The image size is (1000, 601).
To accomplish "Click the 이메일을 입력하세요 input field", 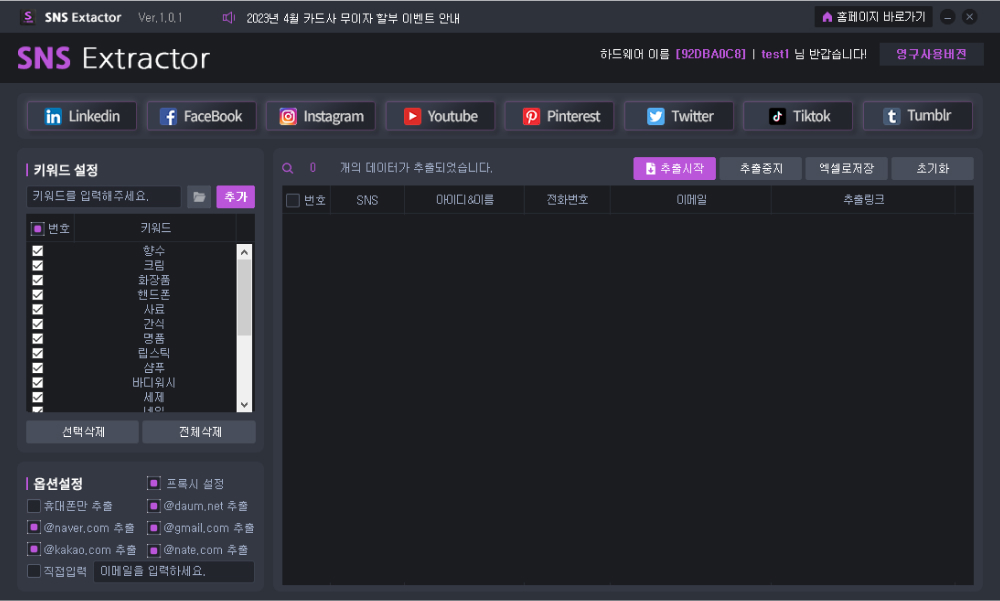I will coord(173,571).
